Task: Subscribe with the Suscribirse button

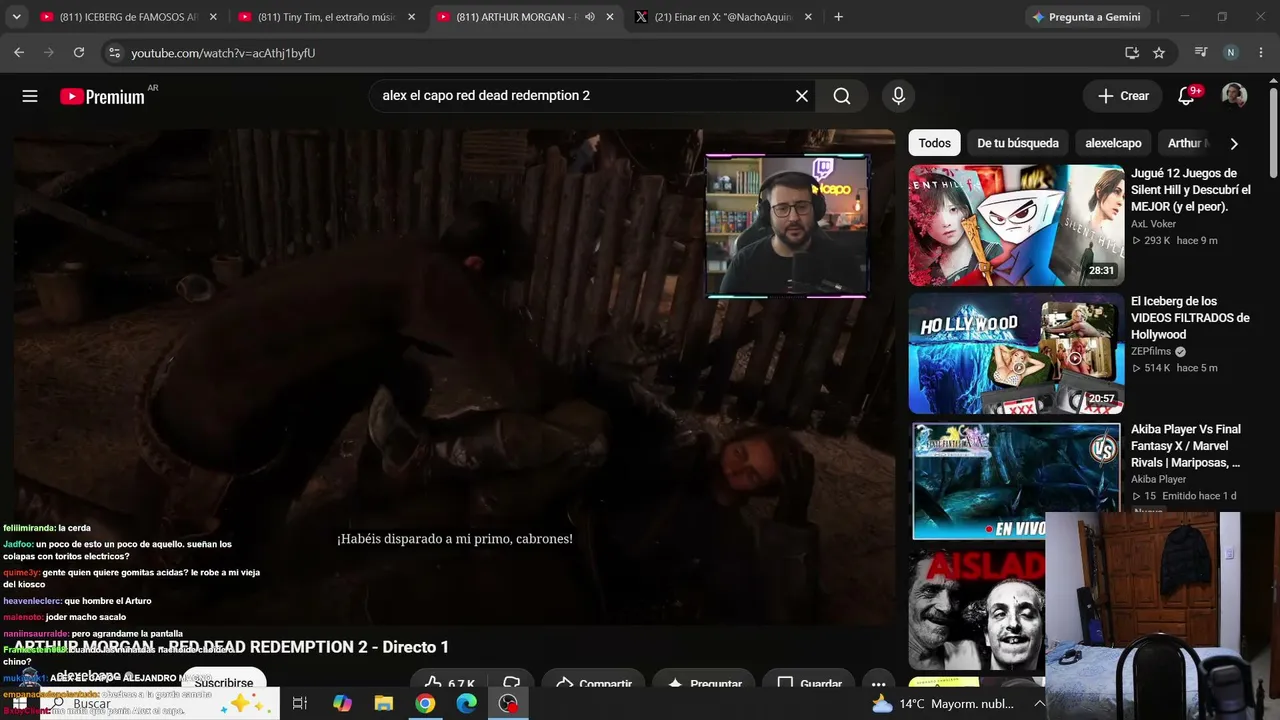Action: click(224, 681)
